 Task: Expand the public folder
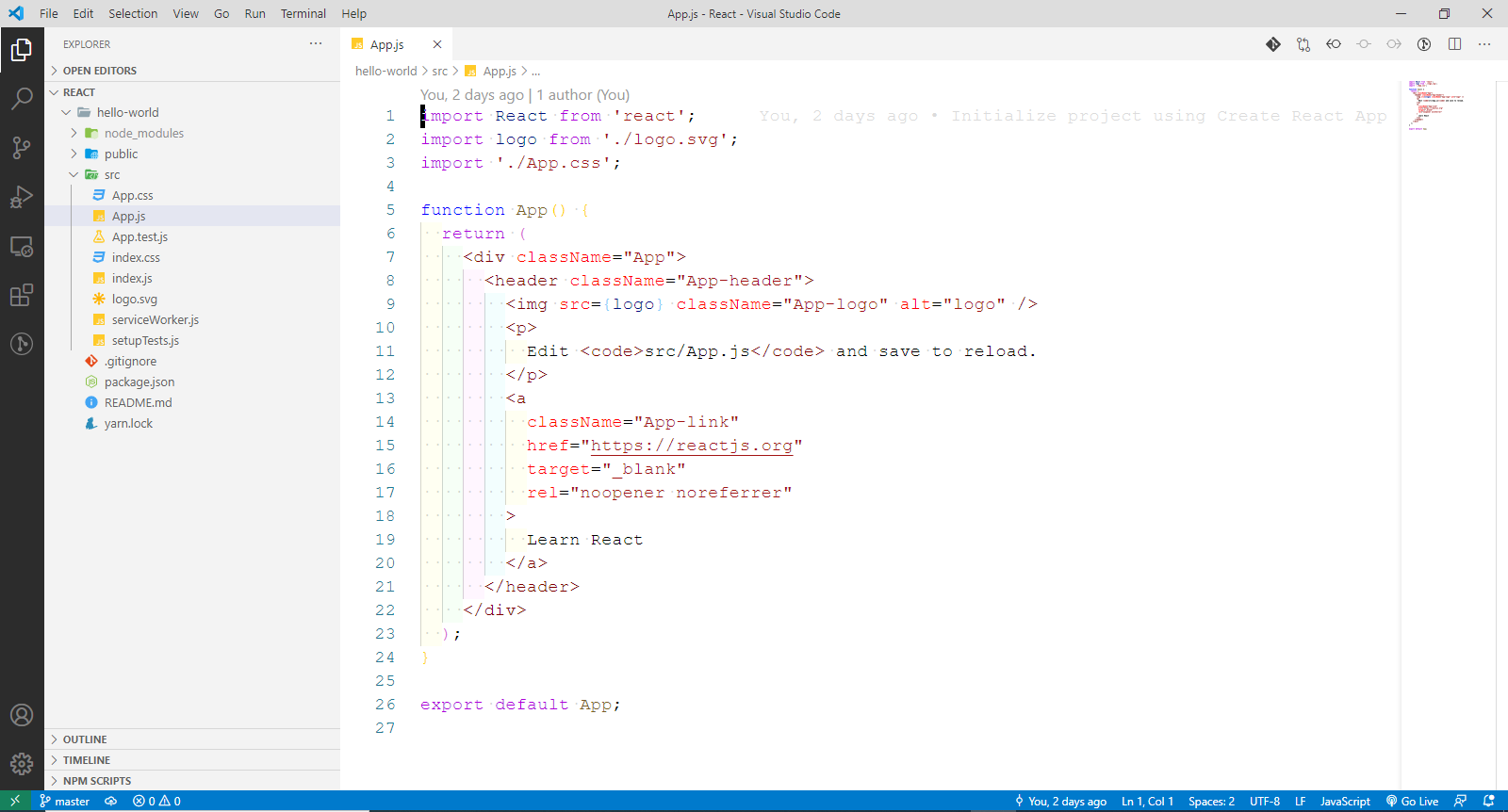(192, 154)
